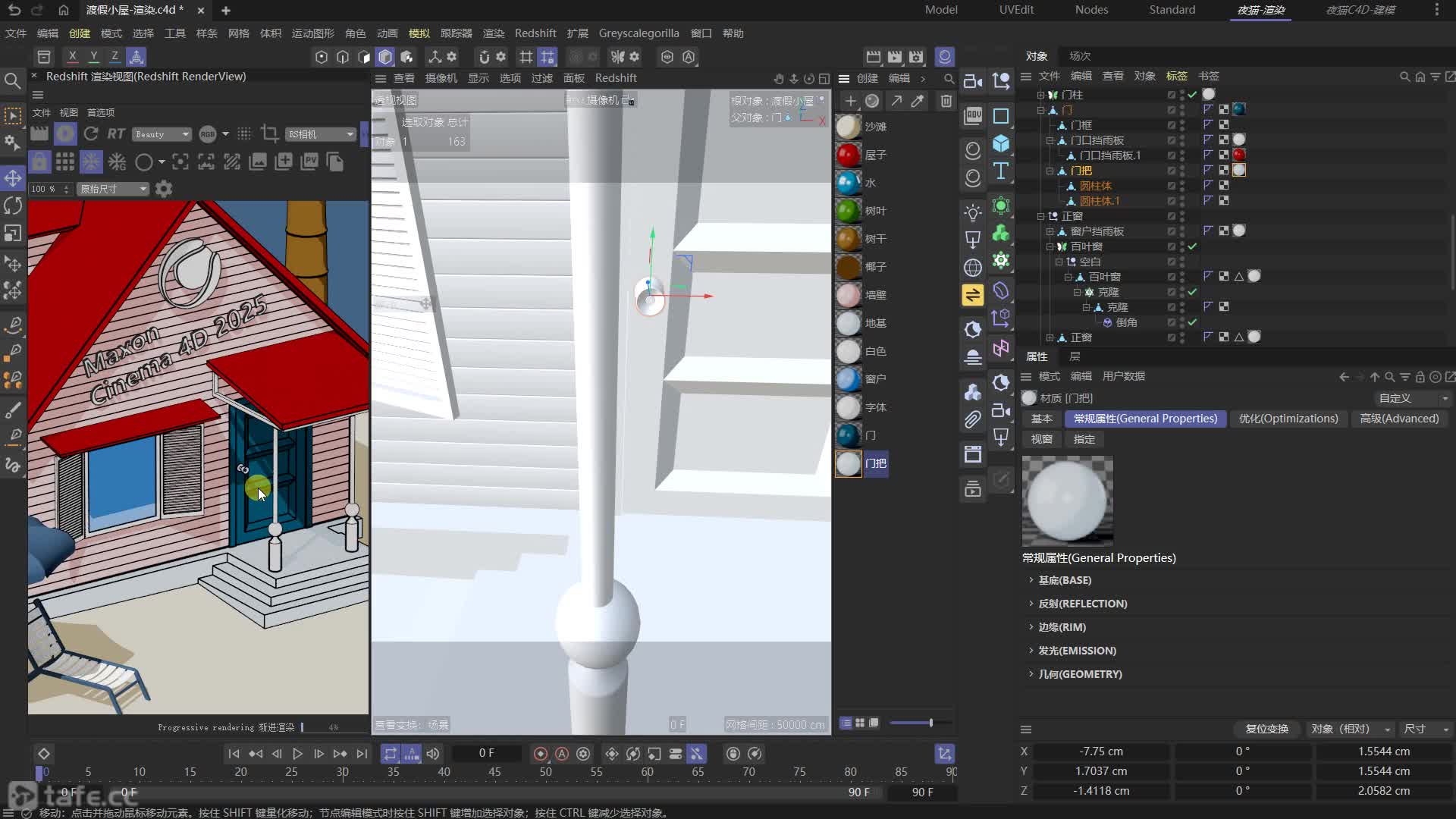The height and width of the screenshot is (819, 1456).
Task: Open the 原始尺寸 size dropdown
Action: point(113,189)
